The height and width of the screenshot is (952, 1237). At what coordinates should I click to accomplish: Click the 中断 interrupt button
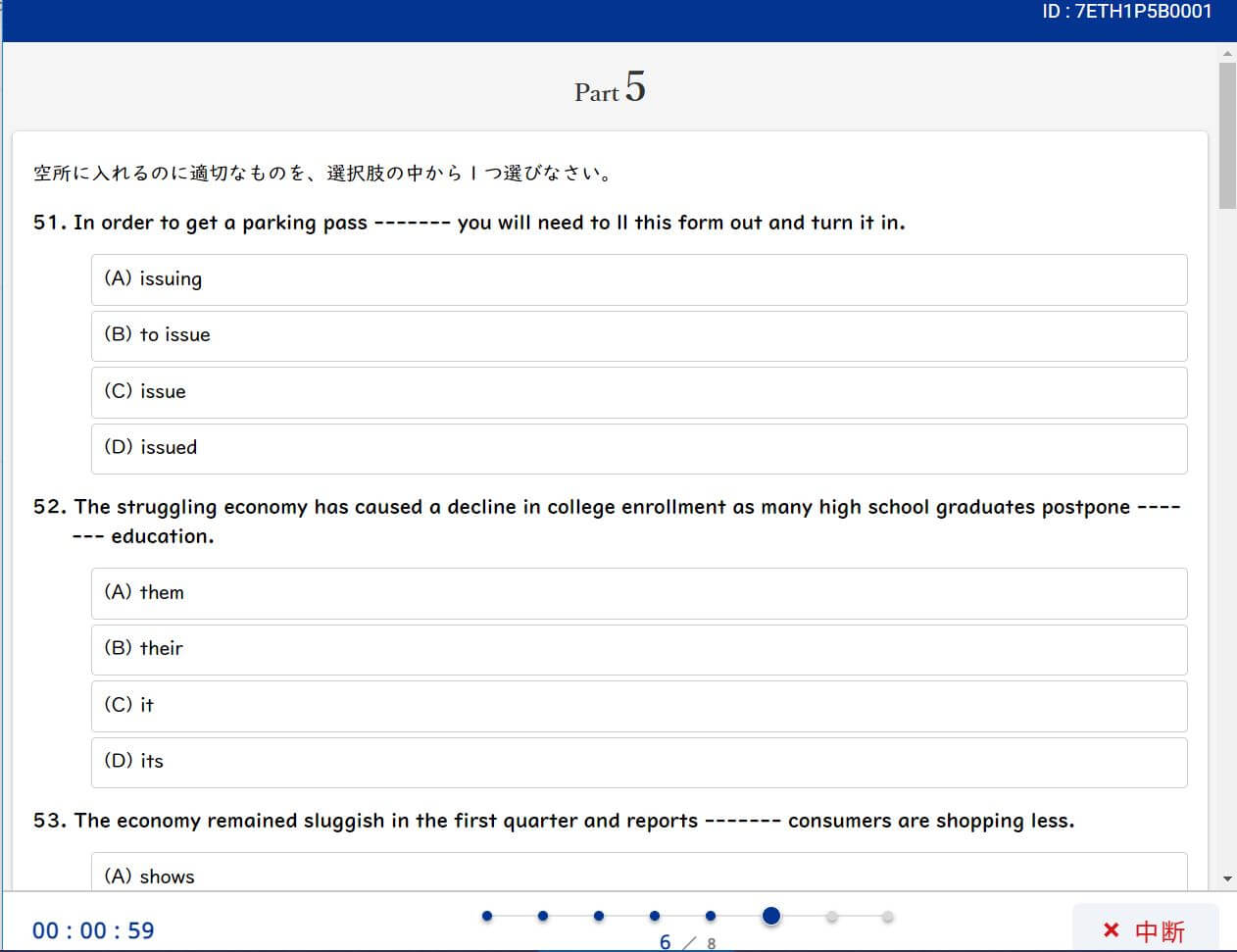(1145, 929)
